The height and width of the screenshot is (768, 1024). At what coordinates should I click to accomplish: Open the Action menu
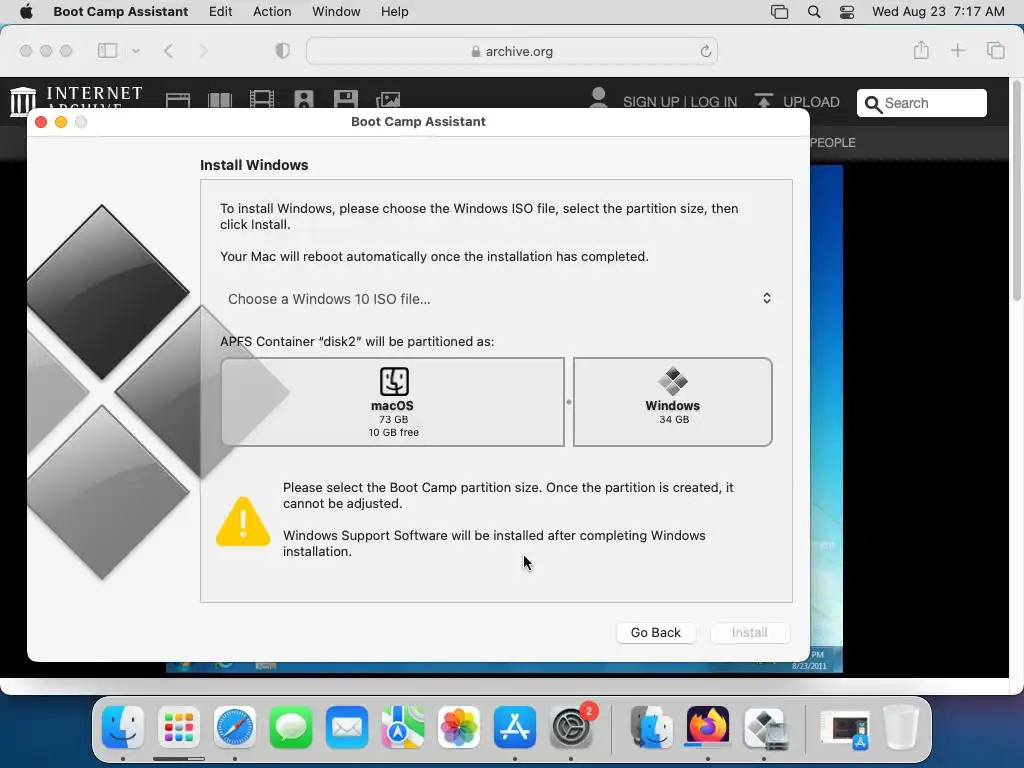272,12
